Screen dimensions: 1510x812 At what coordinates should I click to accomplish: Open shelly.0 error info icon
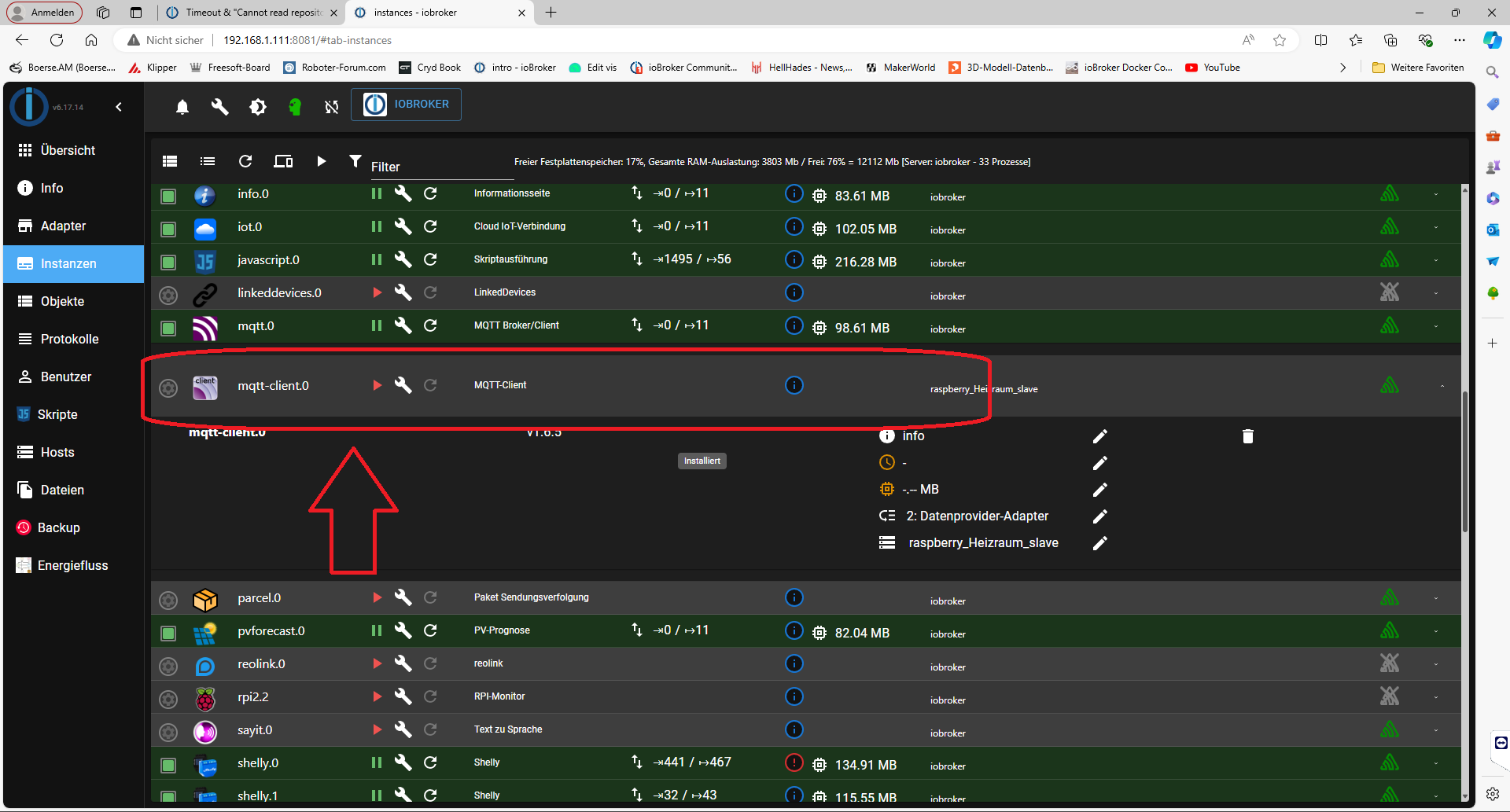[794, 762]
